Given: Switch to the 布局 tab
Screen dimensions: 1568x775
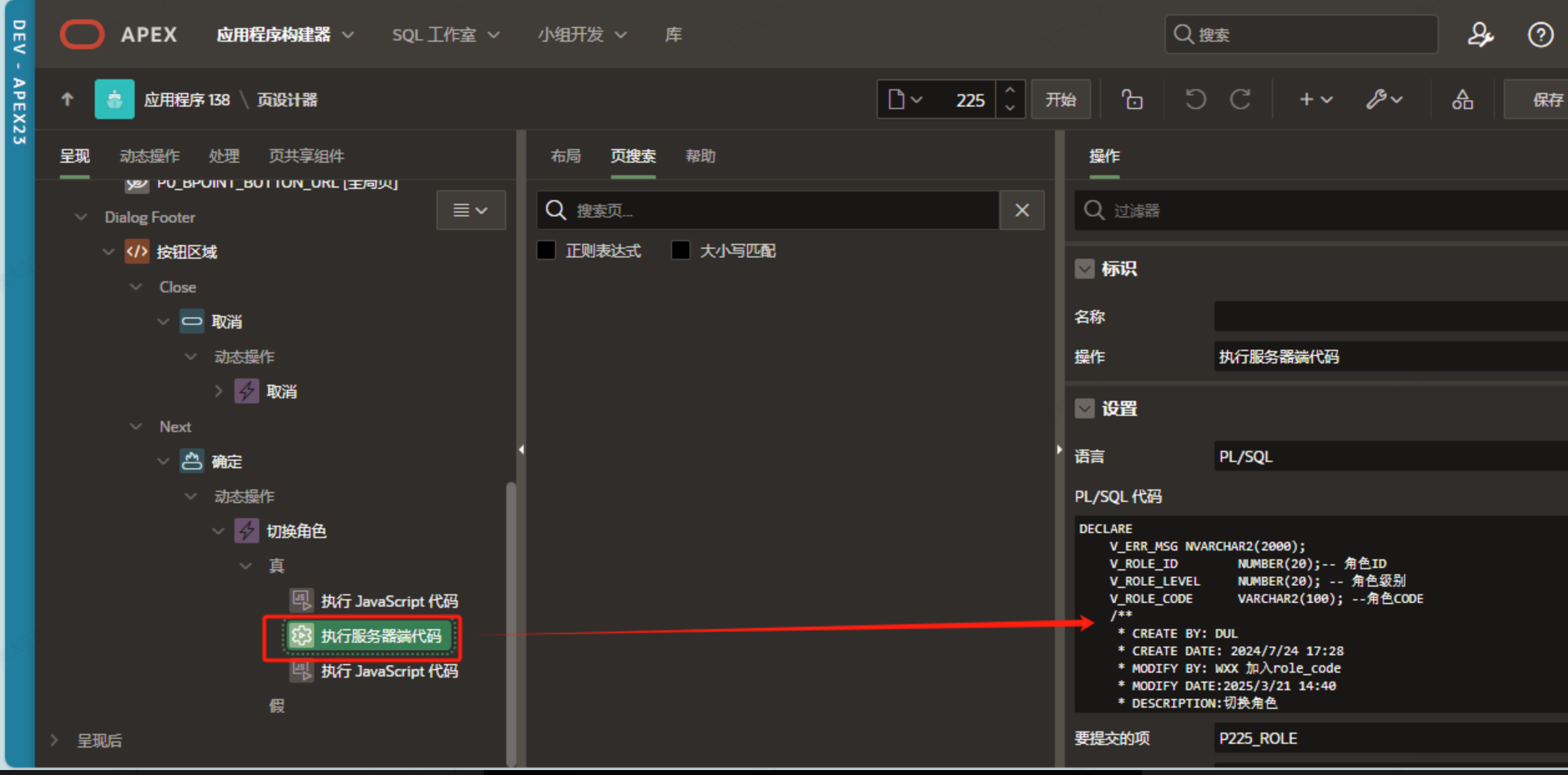Looking at the screenshot, I should click(x=565, y=156).
